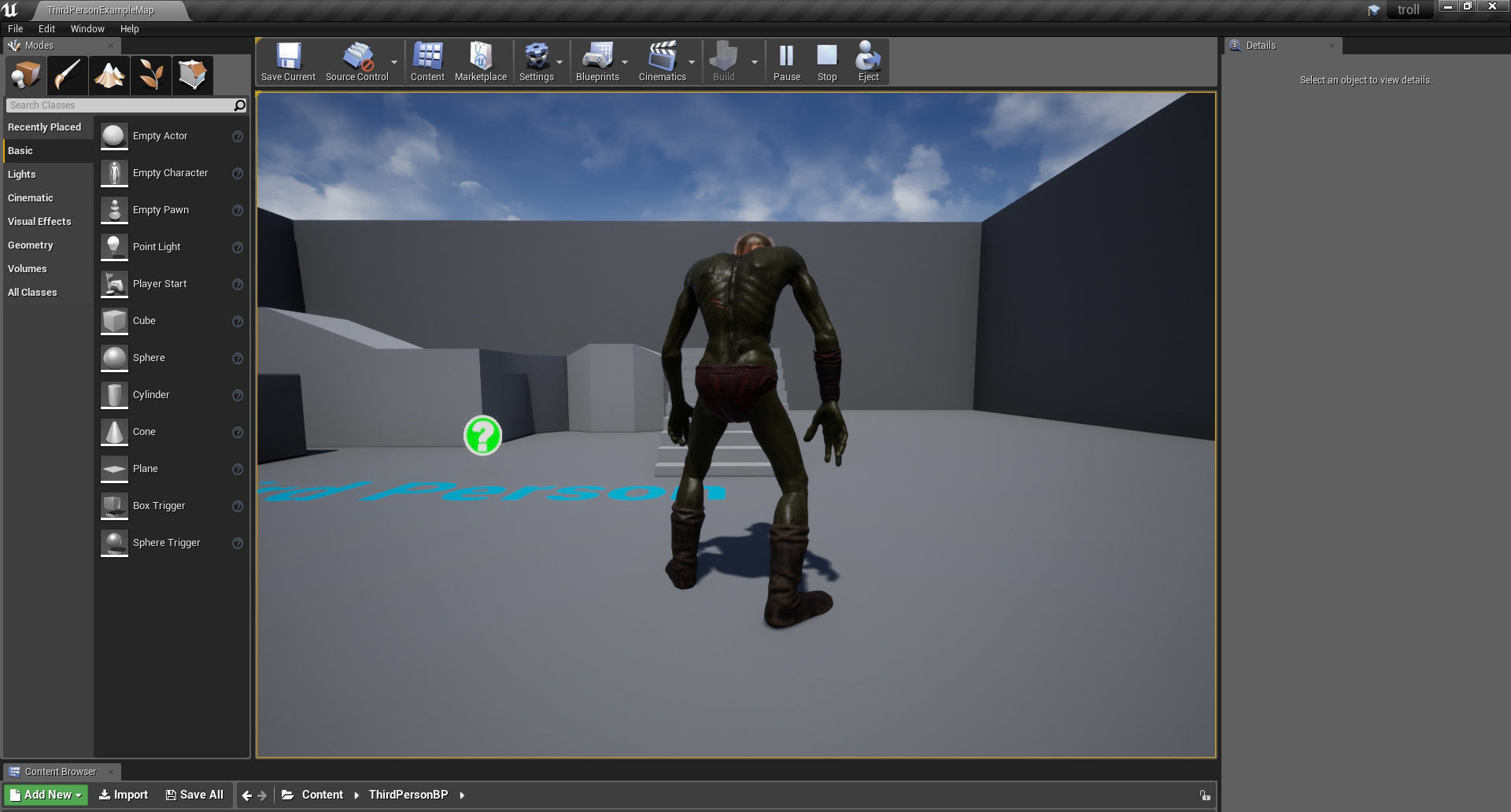Select the Empty Actor icon
Viewport: 1511px width, 812px height.
click(x=114, y=136)
